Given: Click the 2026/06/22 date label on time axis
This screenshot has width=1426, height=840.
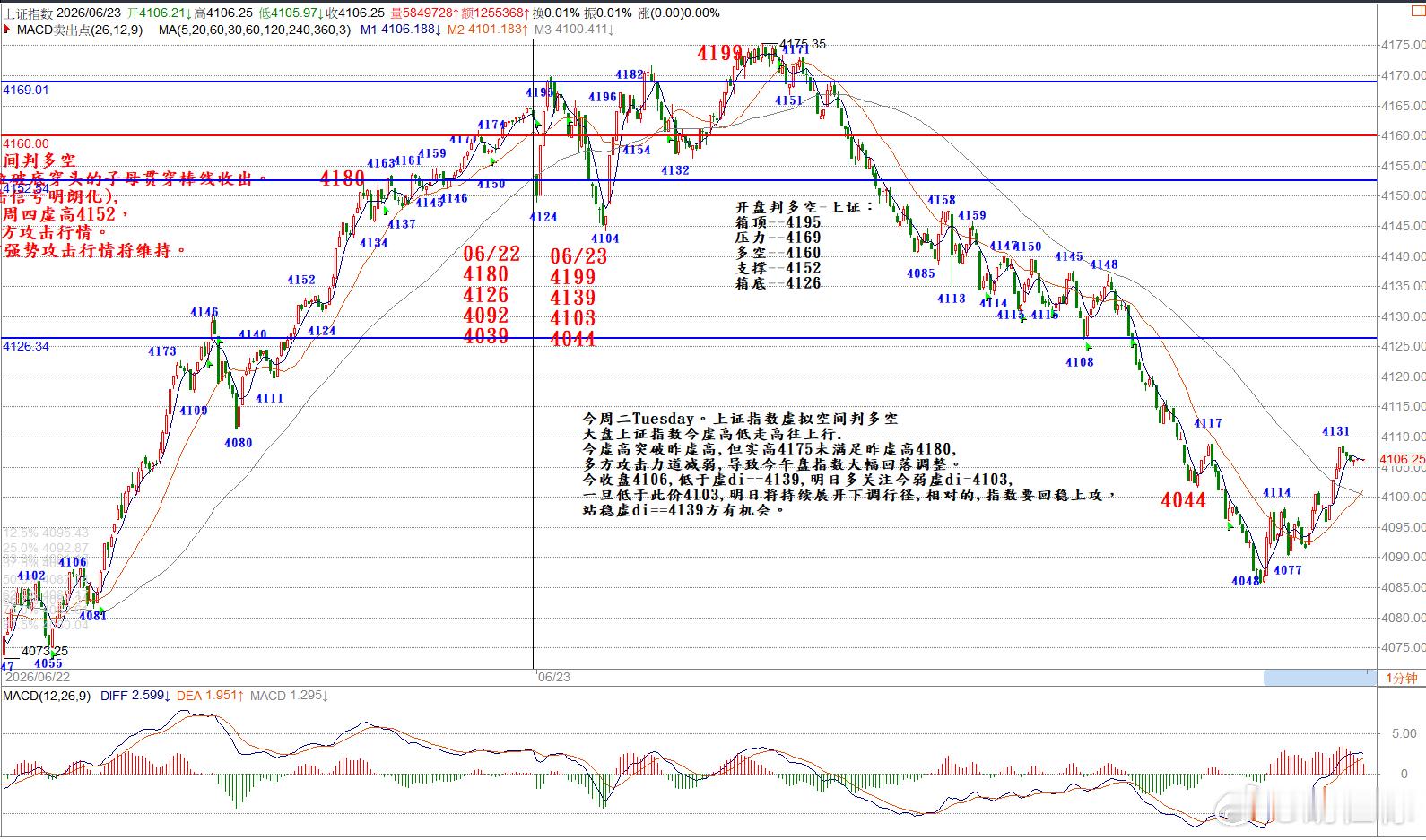Looking at the screenshot, I should click(38, 678).
